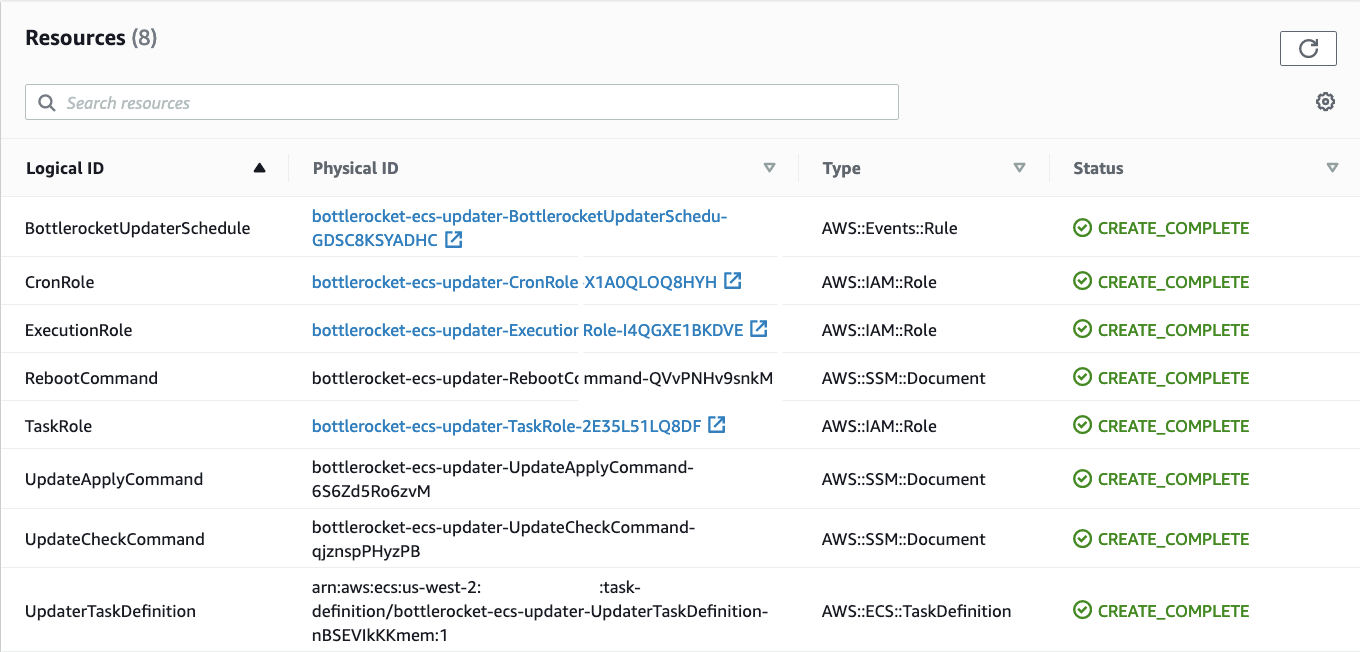Click the AWS::Events::Rule type cell
Image resolution: width=1360 pixels, height=652 pixels.
pos(890,228)
